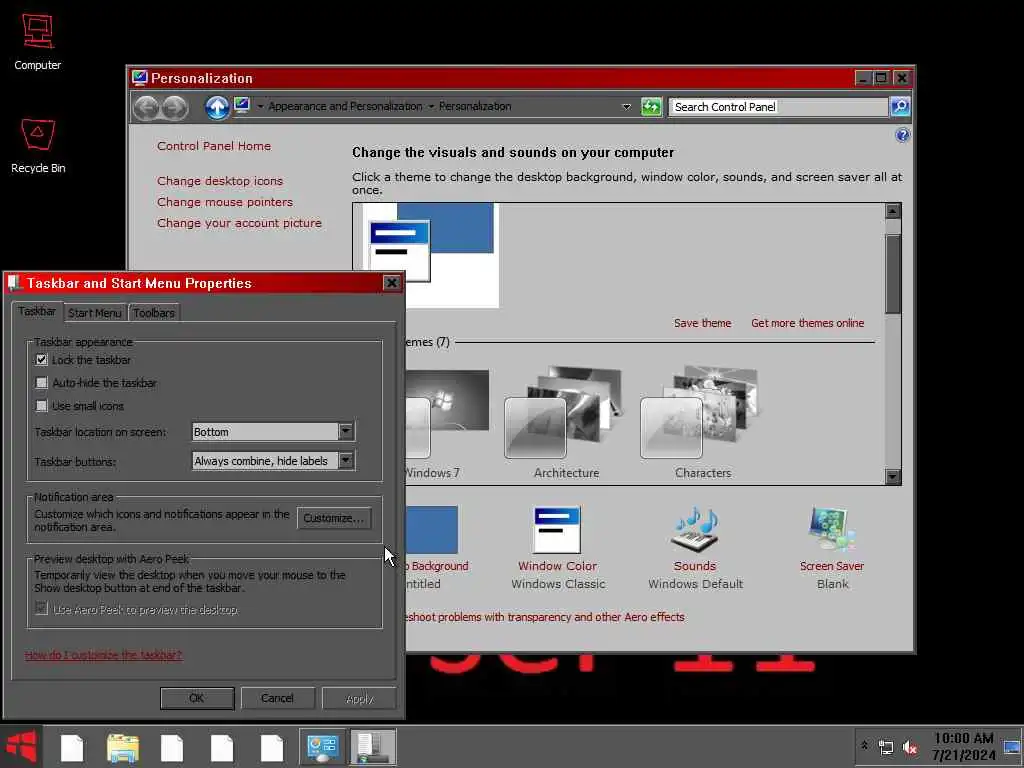1024x768 pixels.
Task: Expand the arrow before Appearance and Personalization breadcrumb
Action: point(260,106)
